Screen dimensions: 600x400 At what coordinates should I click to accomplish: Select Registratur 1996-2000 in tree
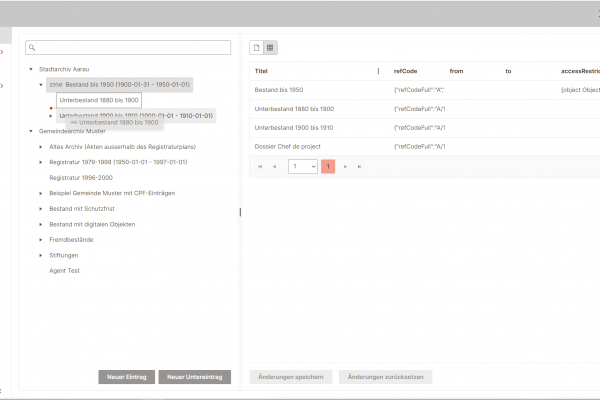[83, 177]
